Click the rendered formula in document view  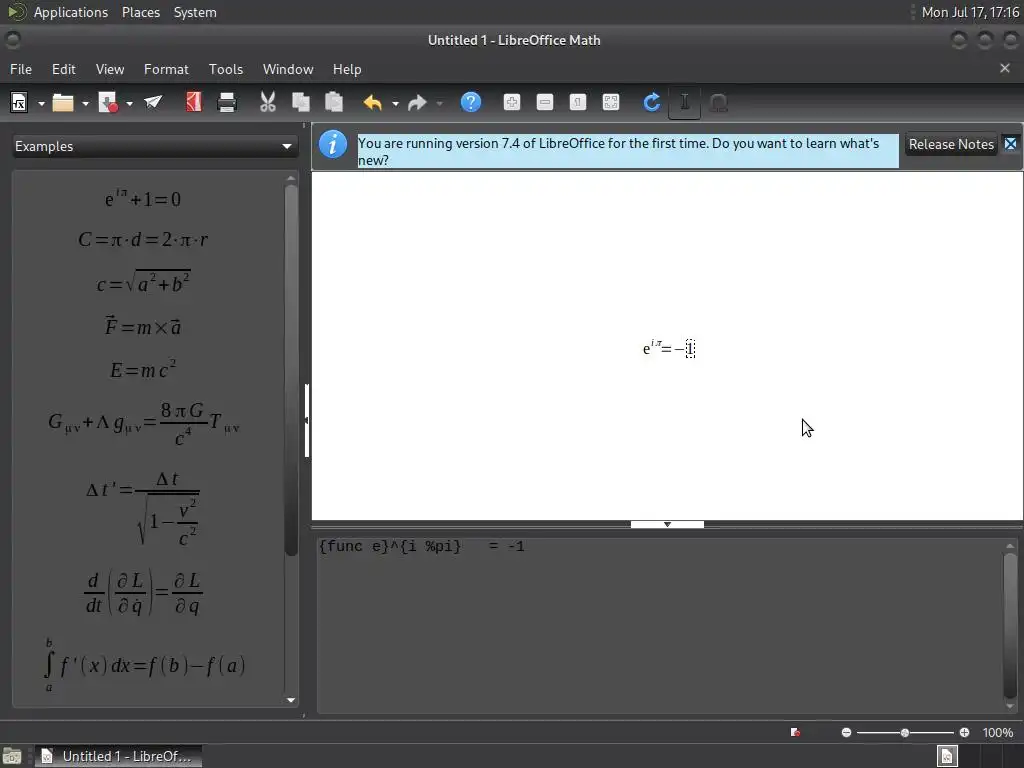669,347
